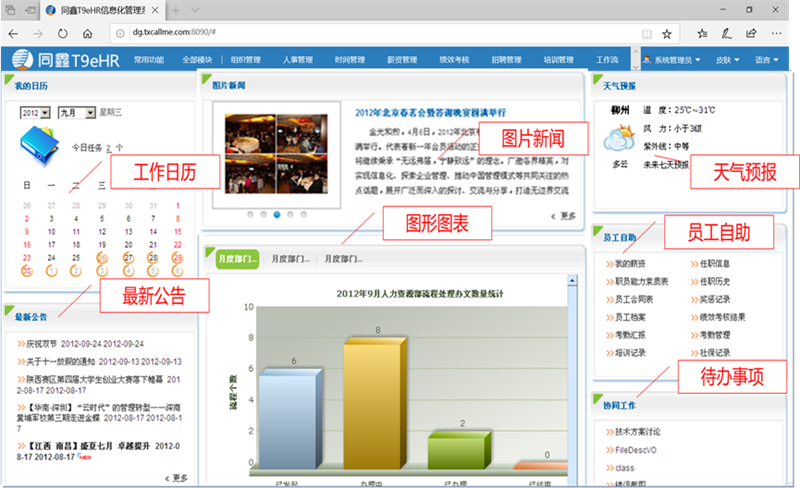800x488 pixels.
Task: Select the first news carousel dot
Action: click(248, 214)
